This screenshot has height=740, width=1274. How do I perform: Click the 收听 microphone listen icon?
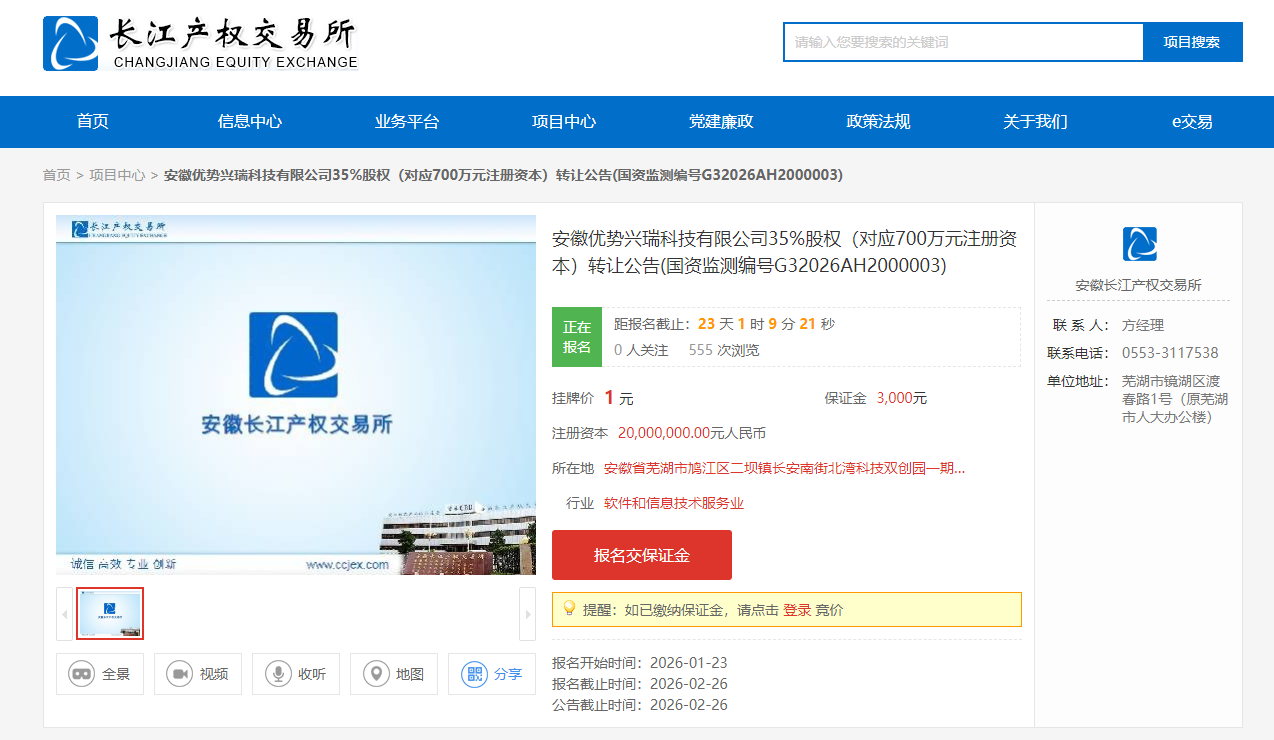tap(278, 674)
